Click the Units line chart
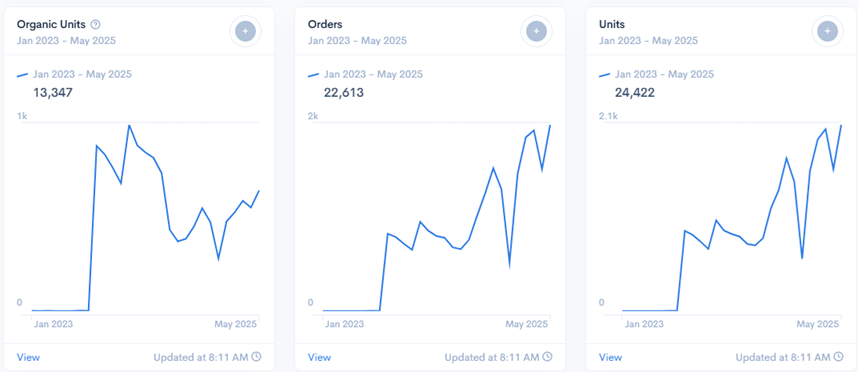858x372 pixels. point(732,218)
